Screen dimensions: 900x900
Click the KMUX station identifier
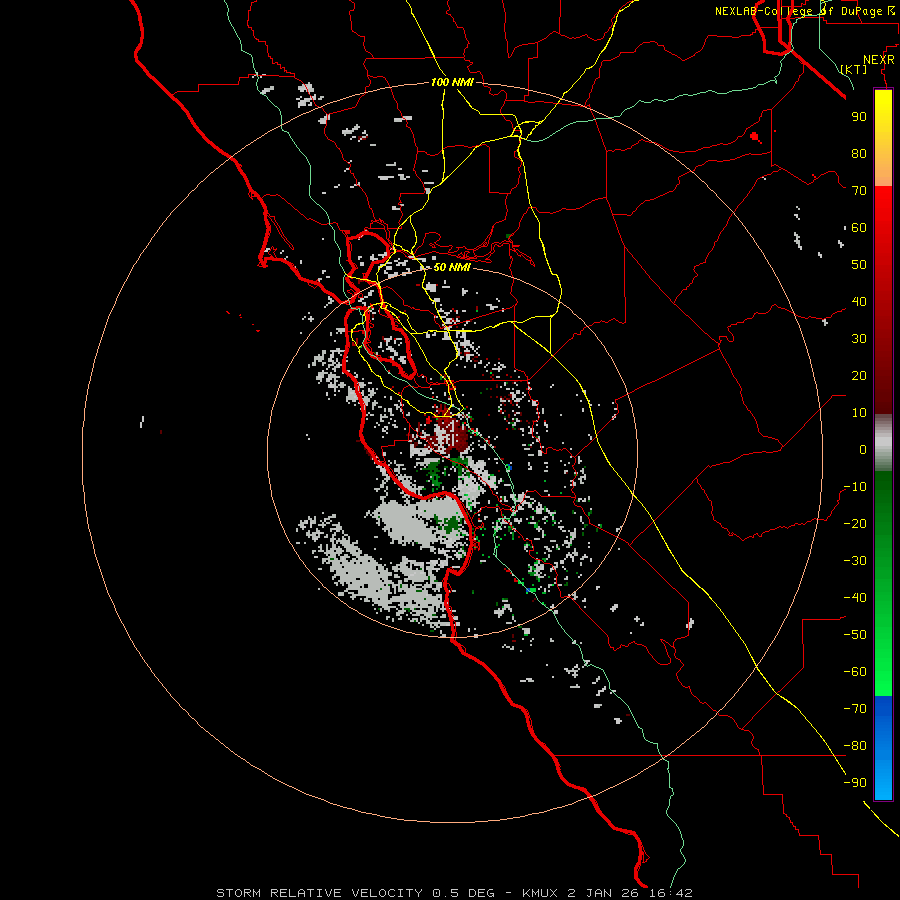pyautogui.click(x=541, y=893)
